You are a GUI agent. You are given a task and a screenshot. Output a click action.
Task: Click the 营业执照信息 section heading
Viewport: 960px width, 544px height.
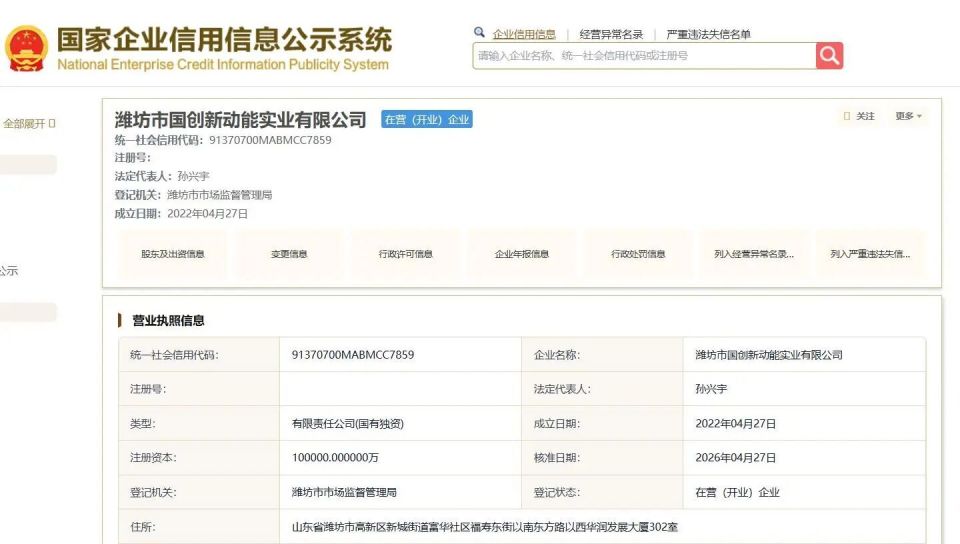coord(168,321)
